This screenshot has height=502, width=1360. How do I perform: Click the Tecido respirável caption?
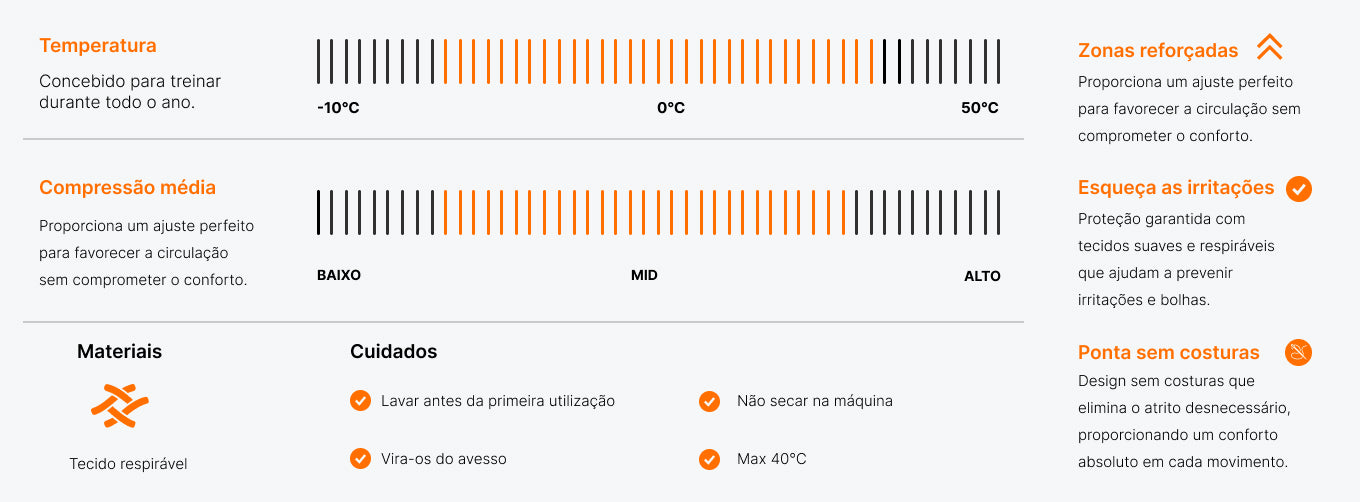(128, 464)
